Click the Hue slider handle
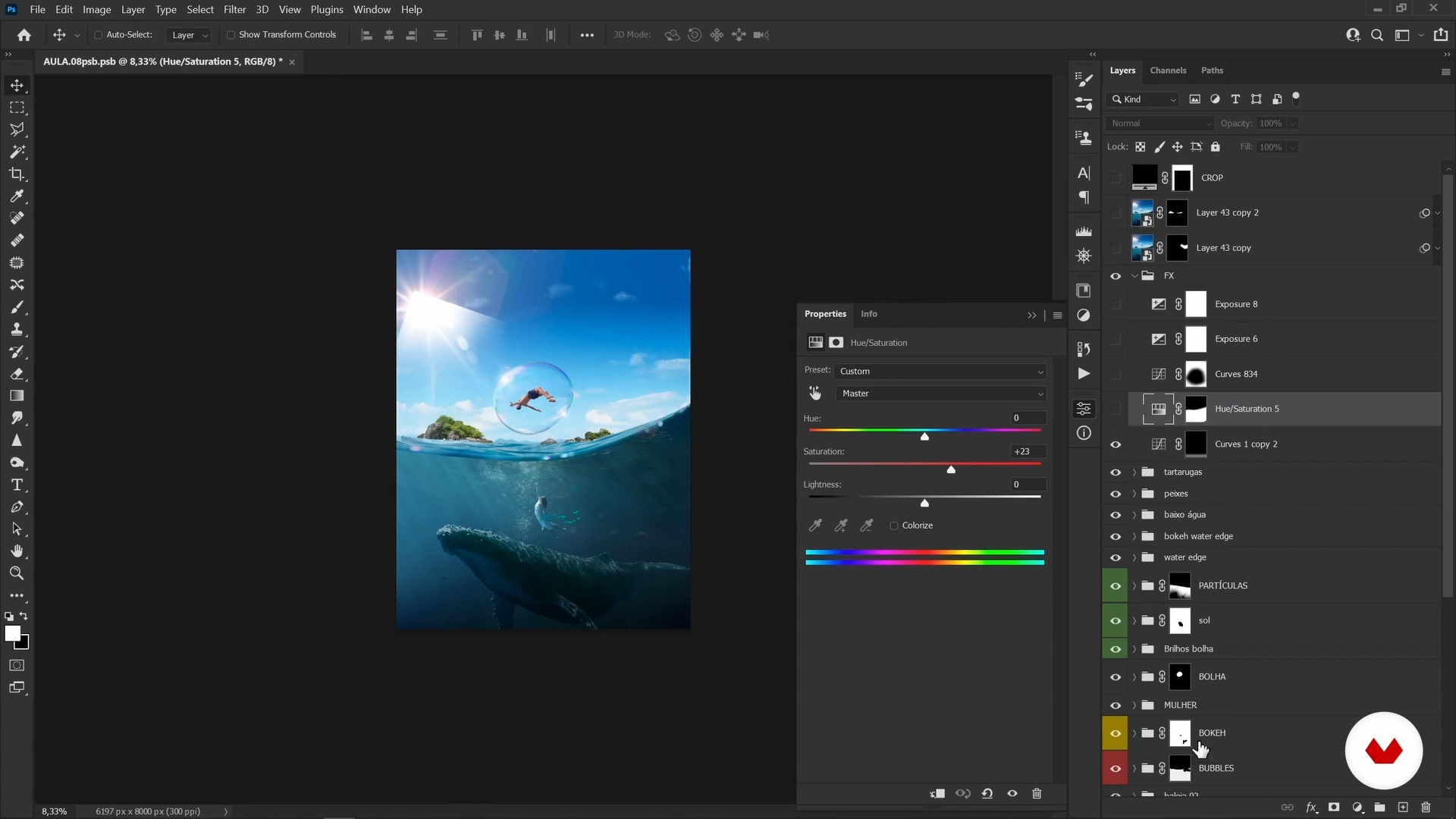Viewport: 1456px width, 819px height. 924,436
